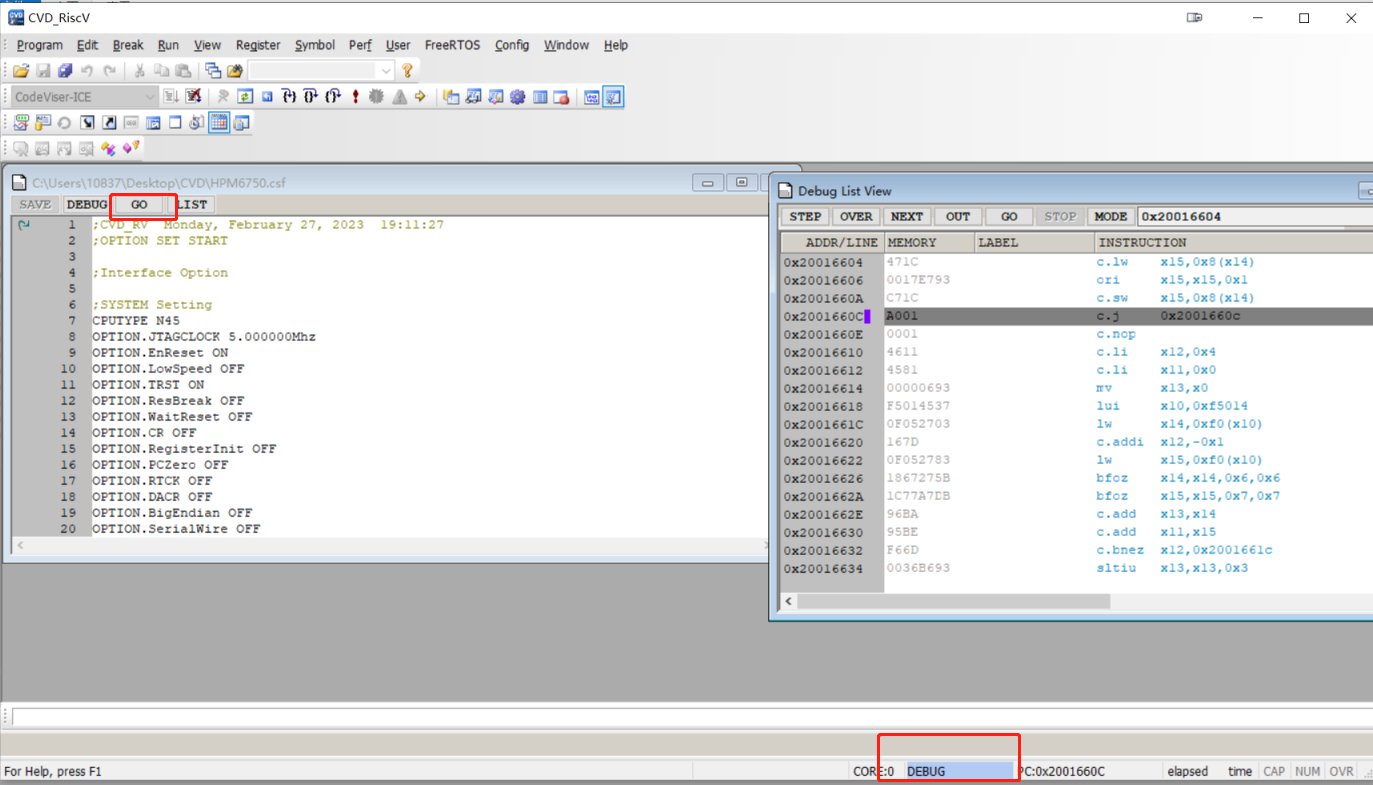Click the address field showing 0x20016604
The height and width of the screenshot is (785, 1373).
[x=1255, y=216]
